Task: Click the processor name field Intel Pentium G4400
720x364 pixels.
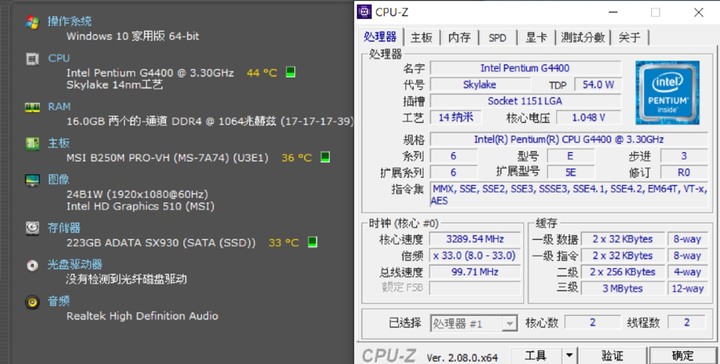Action: point(525,68)
